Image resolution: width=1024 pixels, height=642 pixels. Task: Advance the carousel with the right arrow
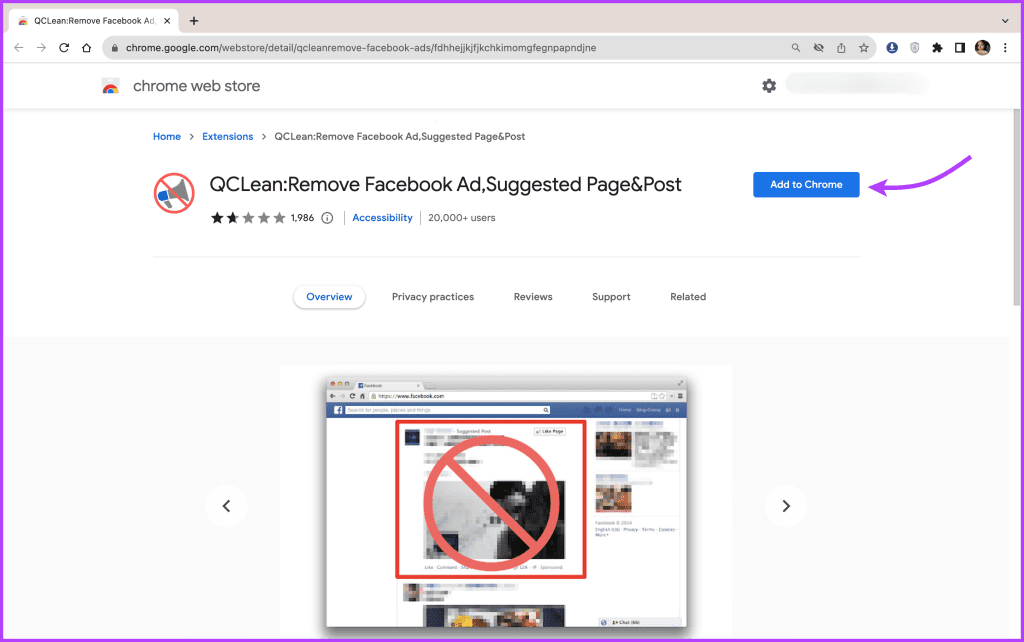click(x=786, y=506)
